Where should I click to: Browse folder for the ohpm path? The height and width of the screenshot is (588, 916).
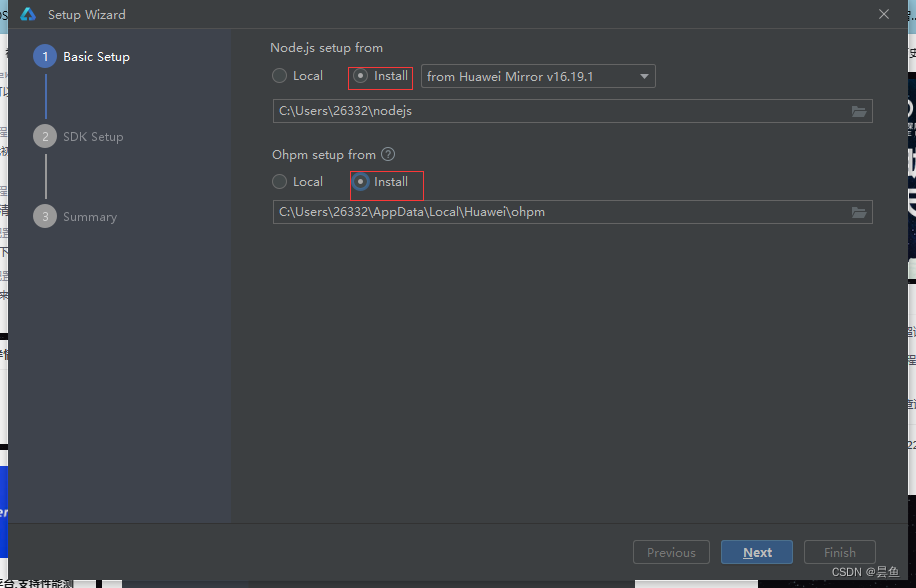[x=858, y=213]
